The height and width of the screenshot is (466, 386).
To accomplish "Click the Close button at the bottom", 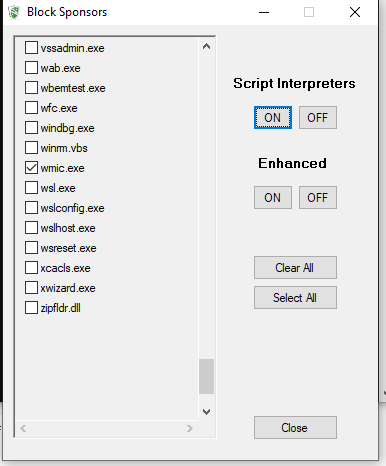I will coord(295,428).
